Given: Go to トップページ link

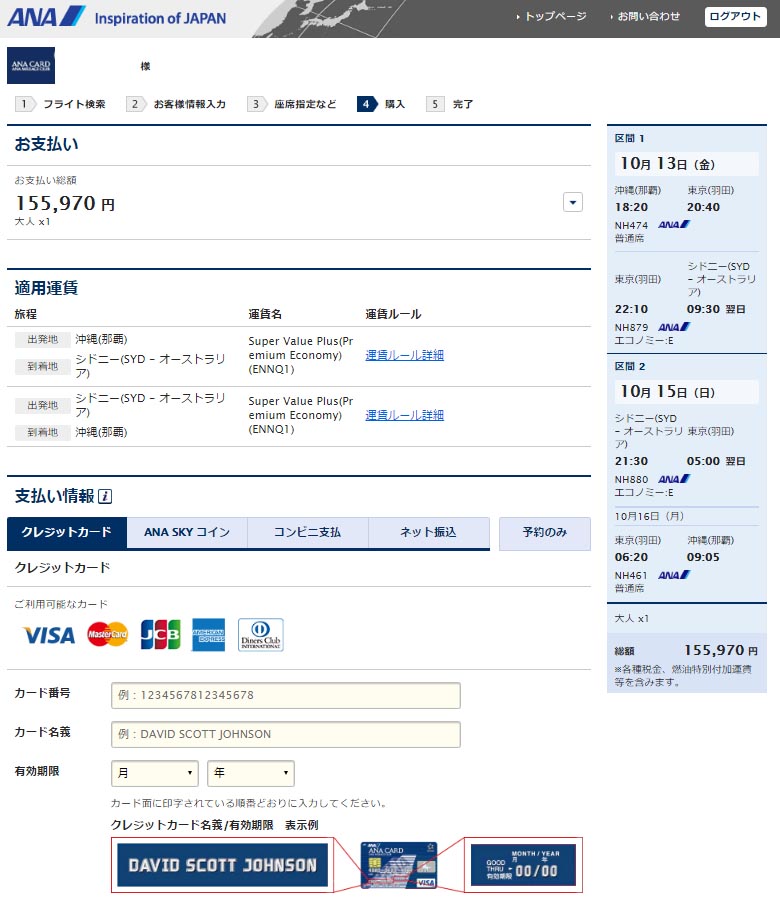Looking at the screenshot, I should click(x=554, y=17).
